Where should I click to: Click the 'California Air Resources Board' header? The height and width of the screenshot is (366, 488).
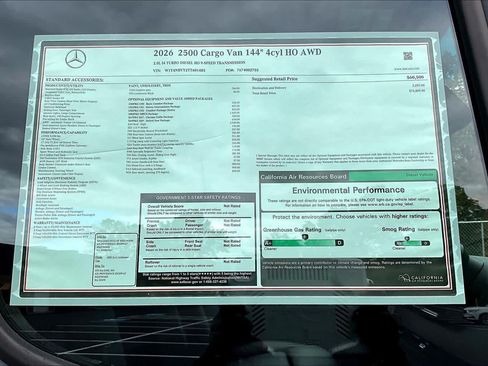click(304, 177)
